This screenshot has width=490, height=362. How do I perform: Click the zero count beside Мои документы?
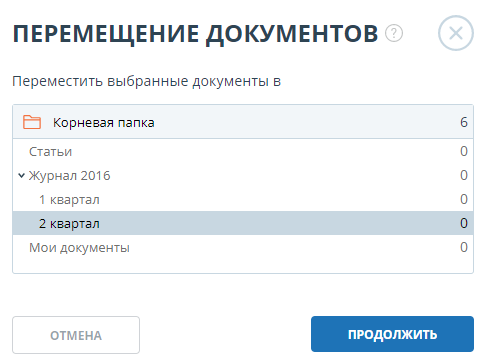(464, 247)
